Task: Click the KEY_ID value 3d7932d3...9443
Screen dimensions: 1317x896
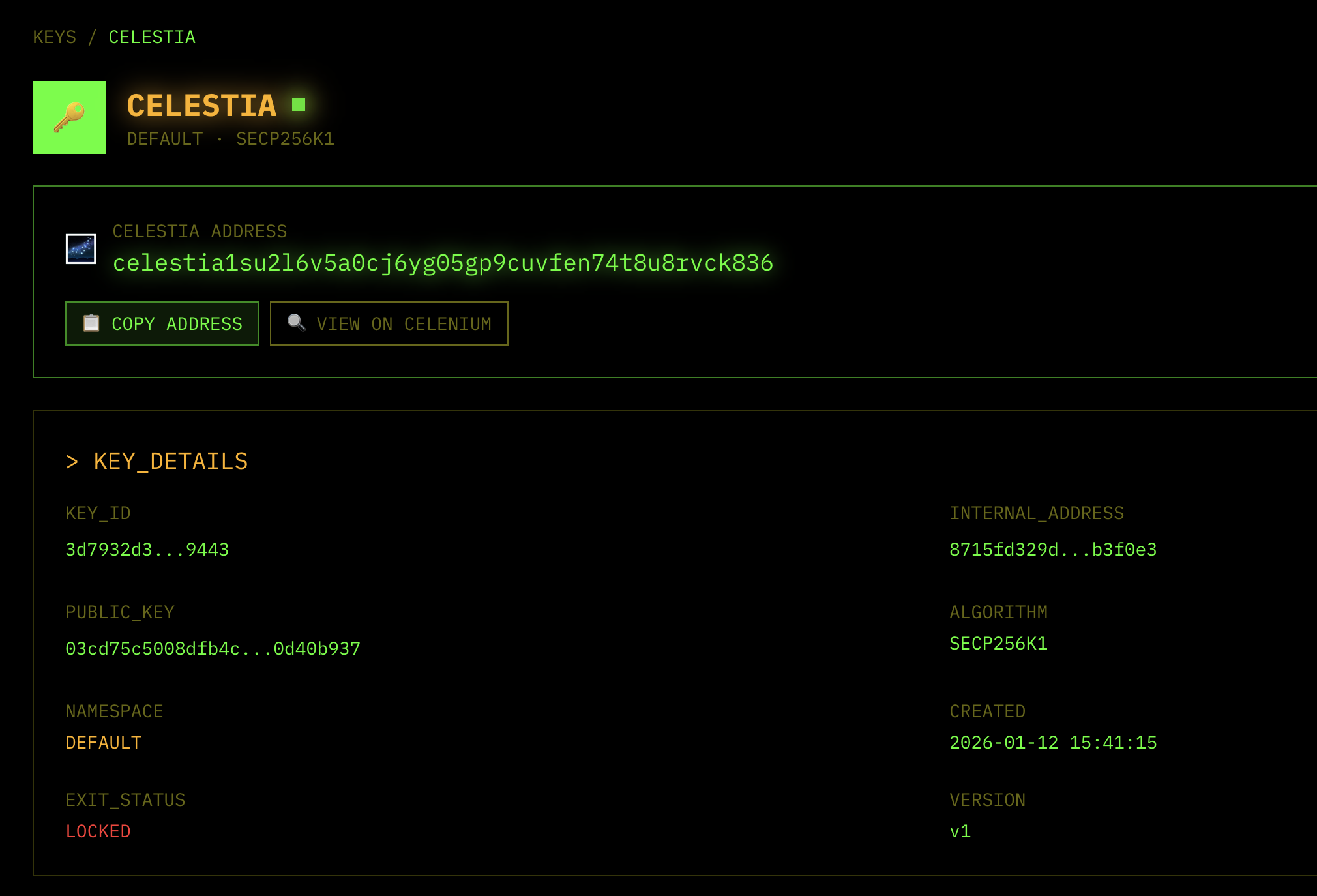Action: click(x=147, y=550)
